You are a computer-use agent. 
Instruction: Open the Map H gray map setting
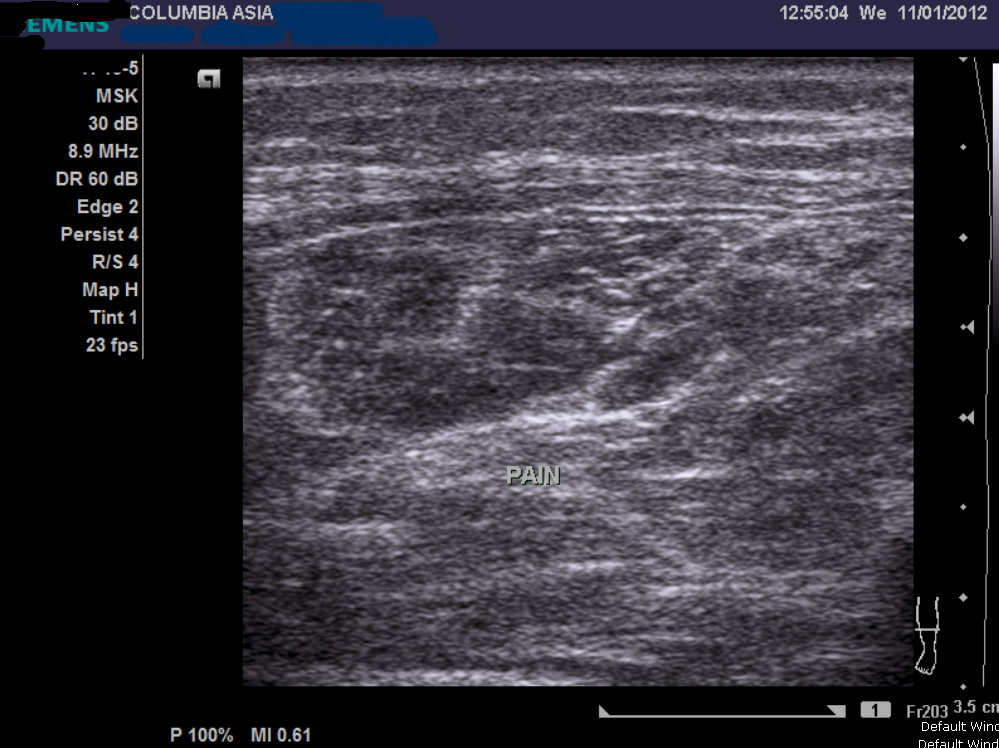coord(109,290)
